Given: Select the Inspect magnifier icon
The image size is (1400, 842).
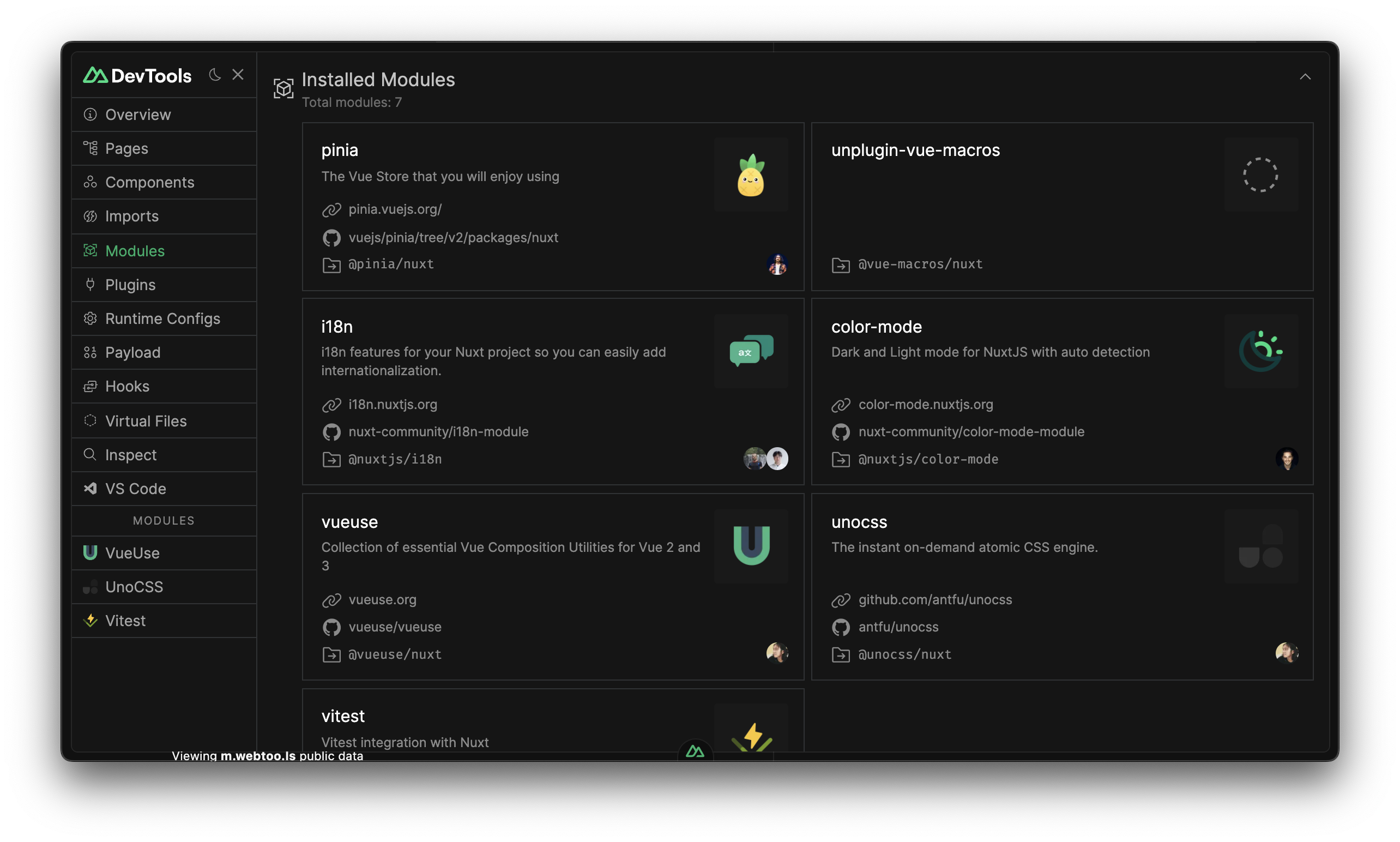Looking at the screenshot, I should click(x=90, y=454).
